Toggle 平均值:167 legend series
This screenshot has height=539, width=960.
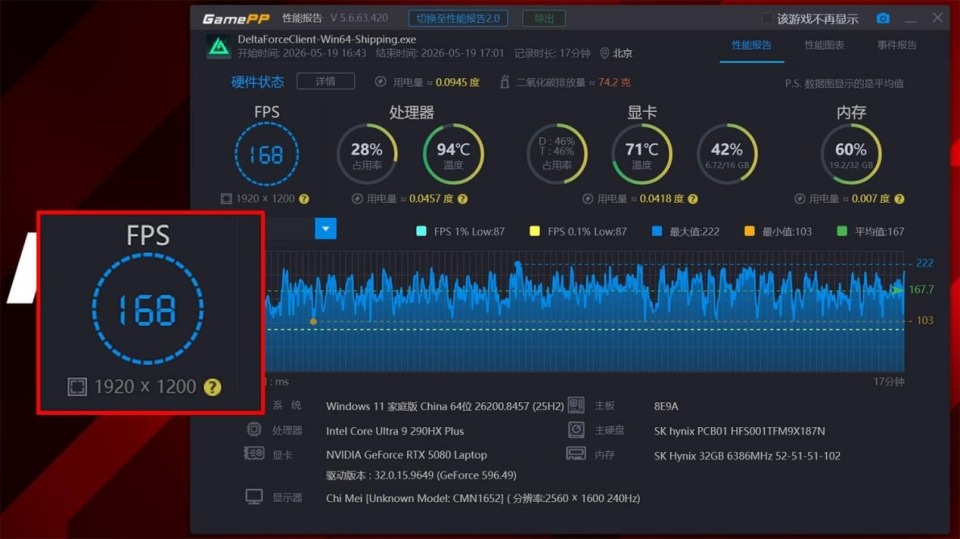click(x=871, y=232)
